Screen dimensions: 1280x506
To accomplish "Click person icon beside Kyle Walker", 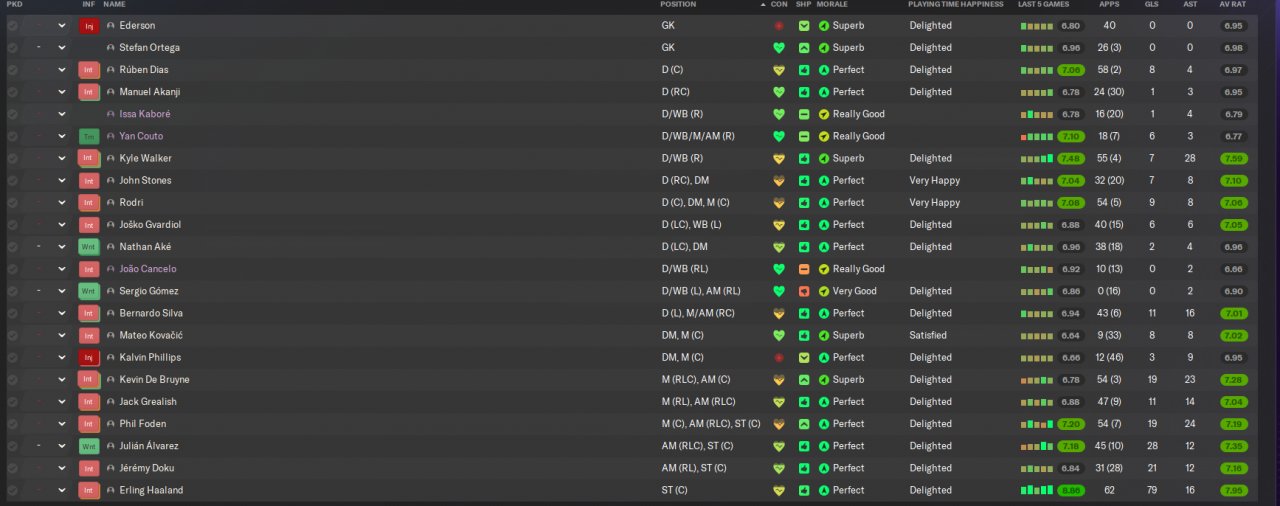I will (110, 159).
